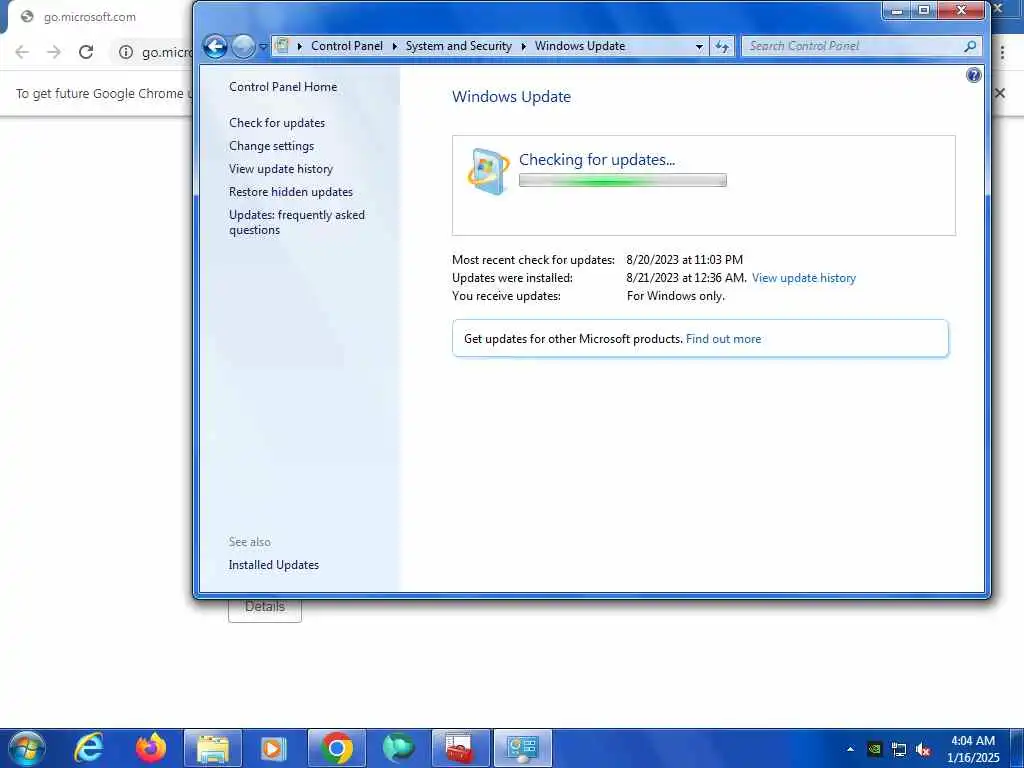1024x768 pixels.
Task: Click Check for updates link
Action: 277,123
